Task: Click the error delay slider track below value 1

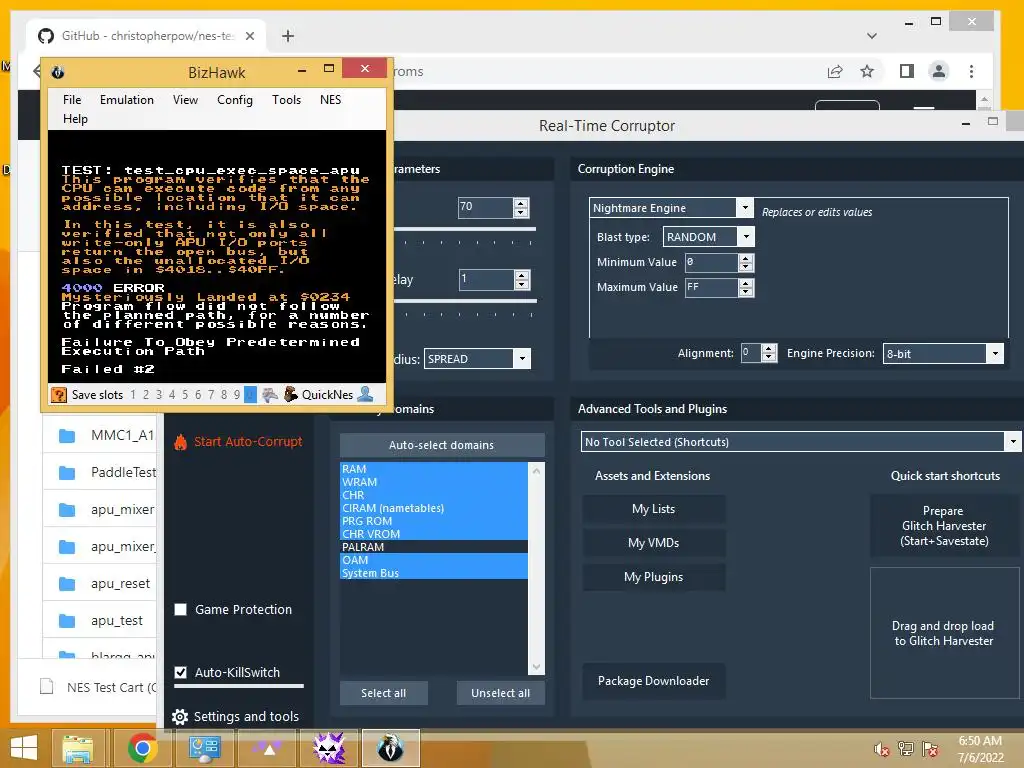Action: [x=466, y=301]
